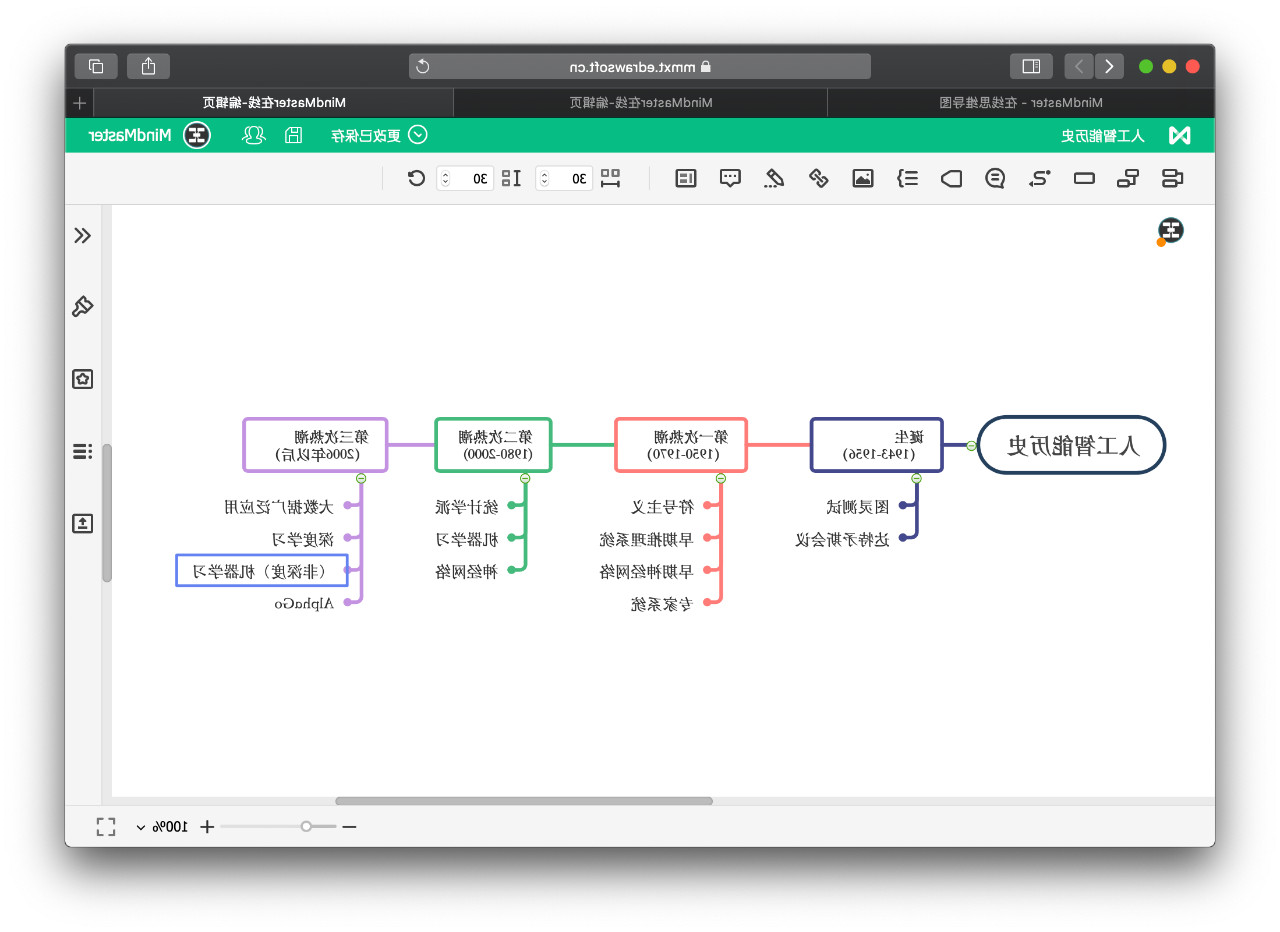
Task: Reset spacing with circular arrow icon
Action: pos(416,179)
